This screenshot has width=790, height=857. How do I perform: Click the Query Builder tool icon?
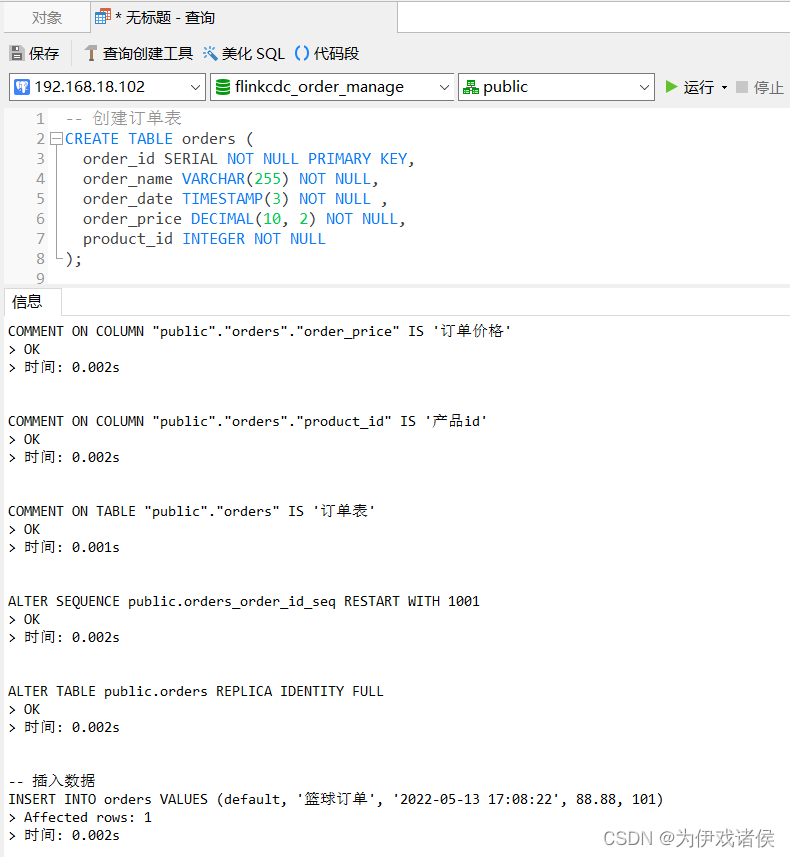click(91, 54)
